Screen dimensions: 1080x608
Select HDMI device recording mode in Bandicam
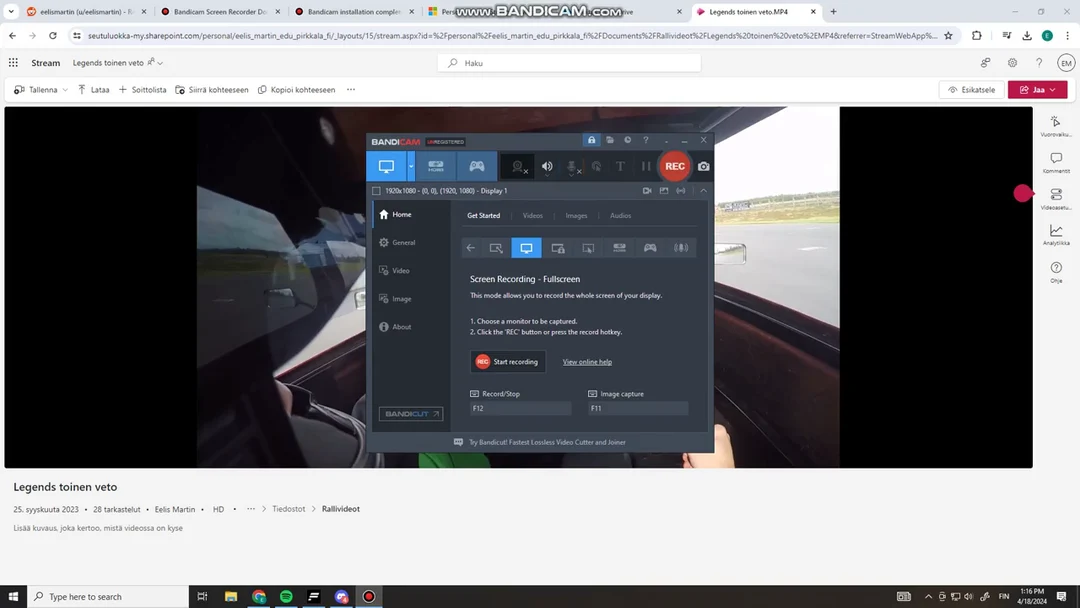[436, 166]
